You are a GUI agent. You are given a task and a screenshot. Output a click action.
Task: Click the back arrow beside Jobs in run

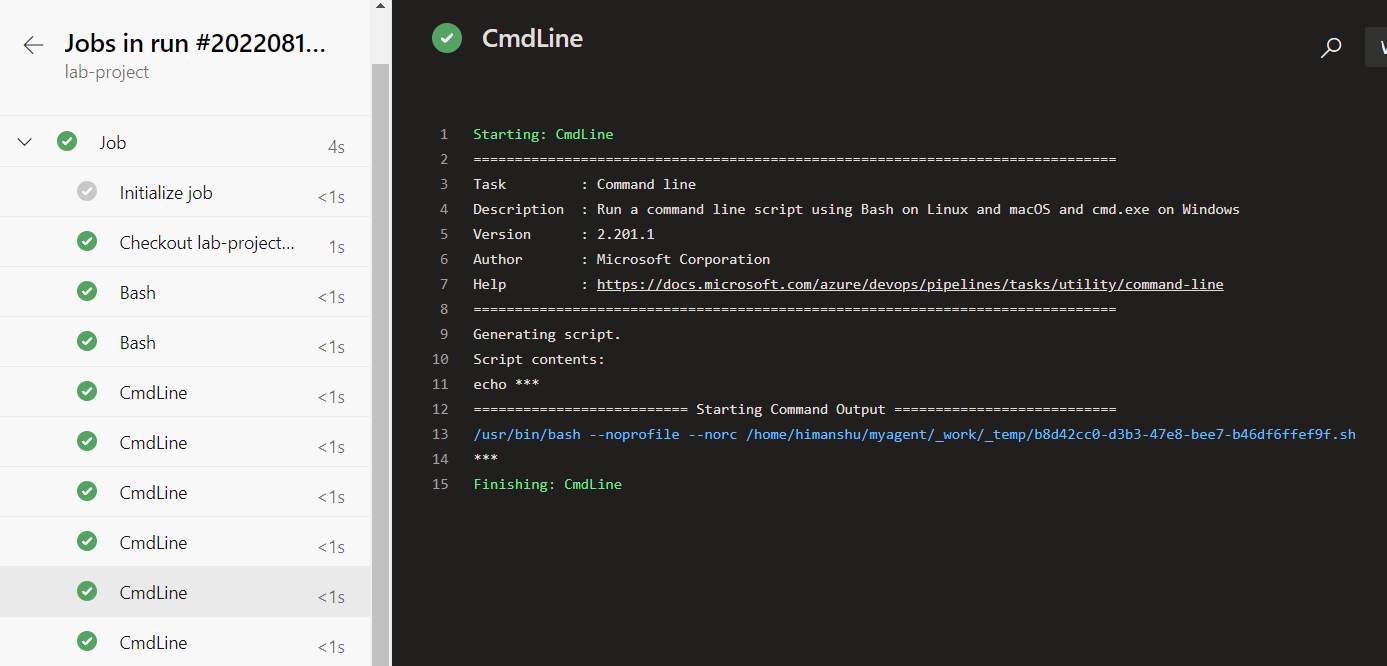coord(33,45)
